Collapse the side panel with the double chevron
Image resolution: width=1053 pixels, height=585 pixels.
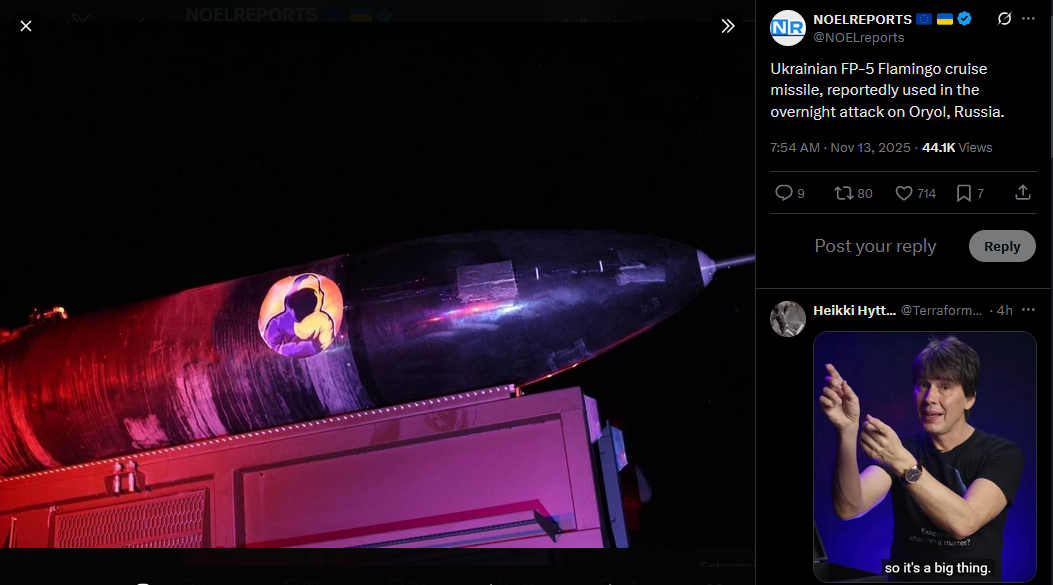pos(727,26)
